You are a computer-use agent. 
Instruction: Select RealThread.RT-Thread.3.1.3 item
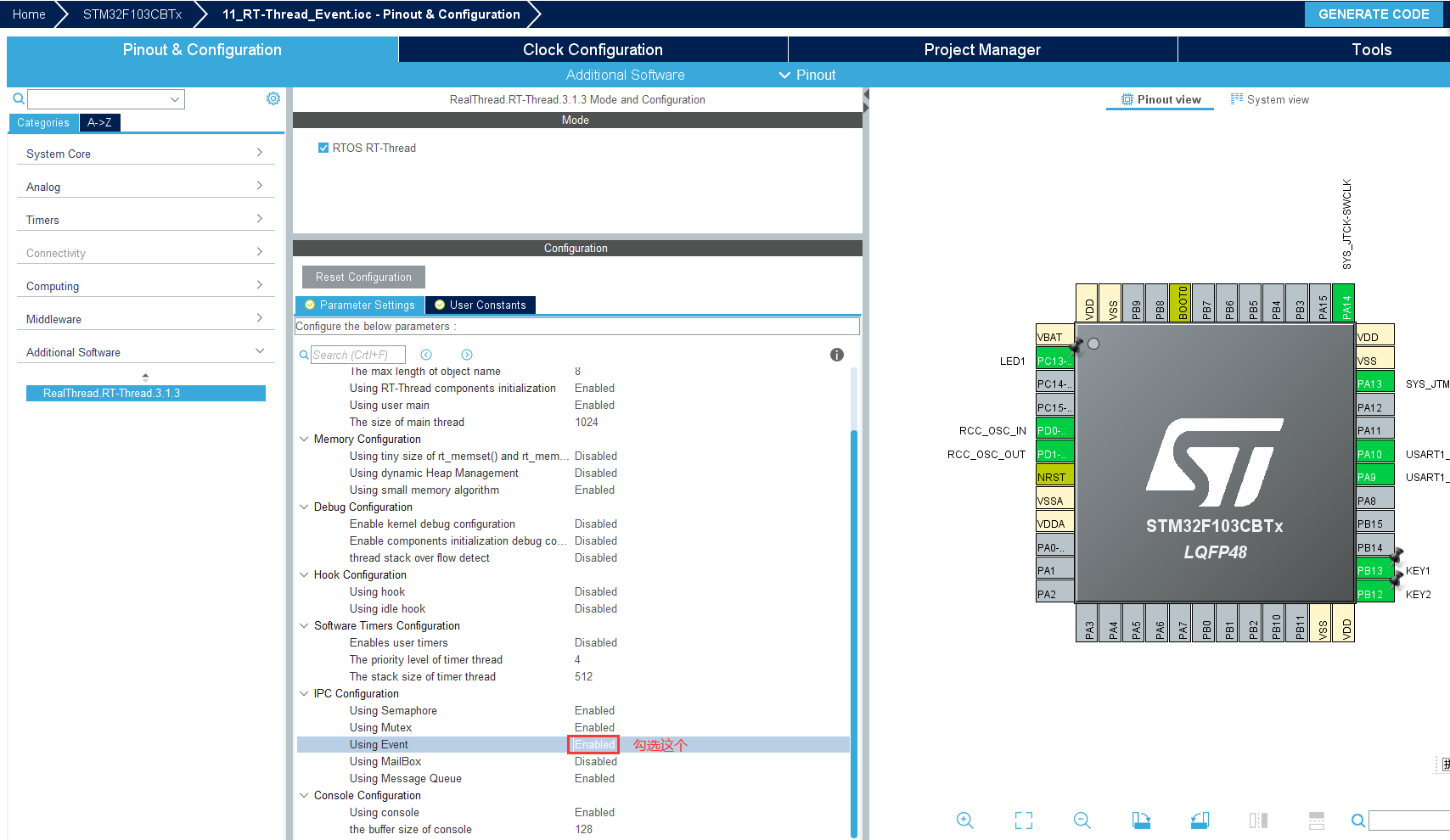pyautogui.click(x=145, y=393)
